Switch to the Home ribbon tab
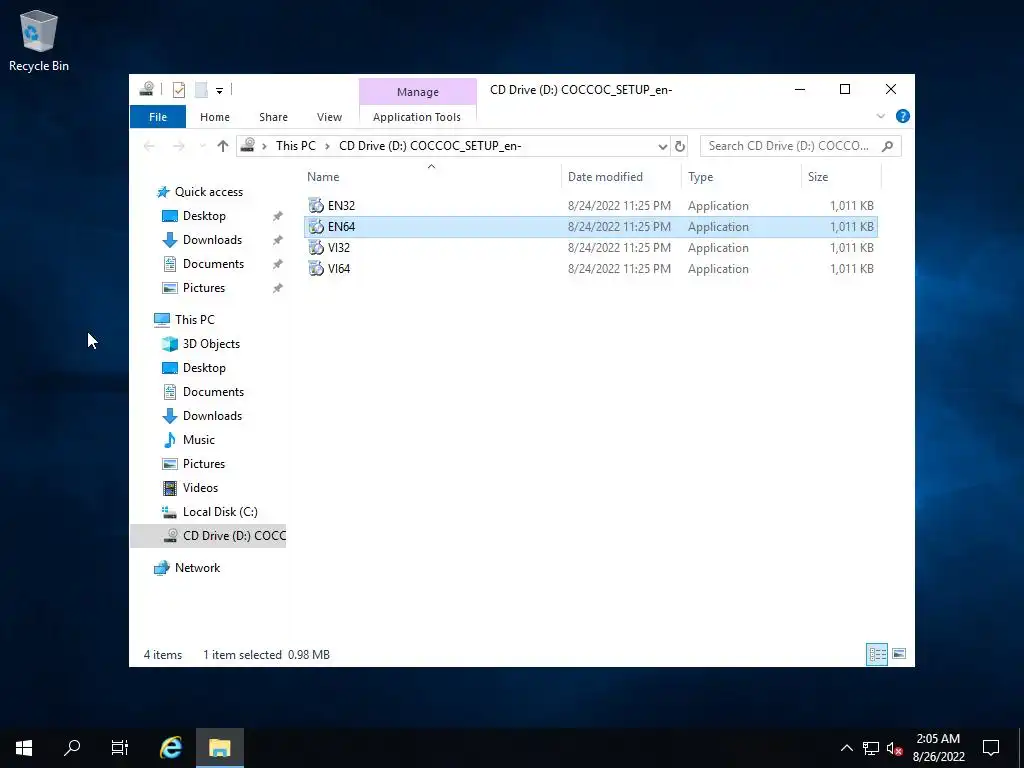1024x768 pixels. click(x=215, y=117)
